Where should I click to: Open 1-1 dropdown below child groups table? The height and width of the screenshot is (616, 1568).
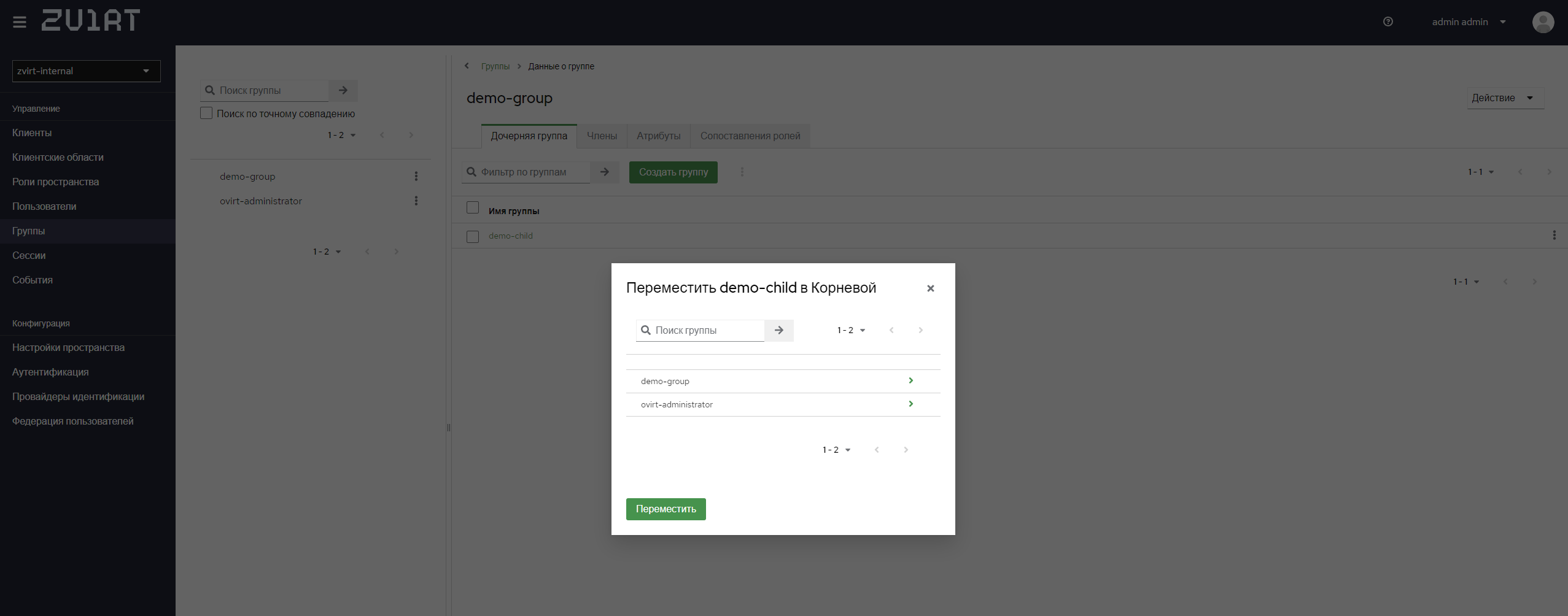(x=1465, y=282)
